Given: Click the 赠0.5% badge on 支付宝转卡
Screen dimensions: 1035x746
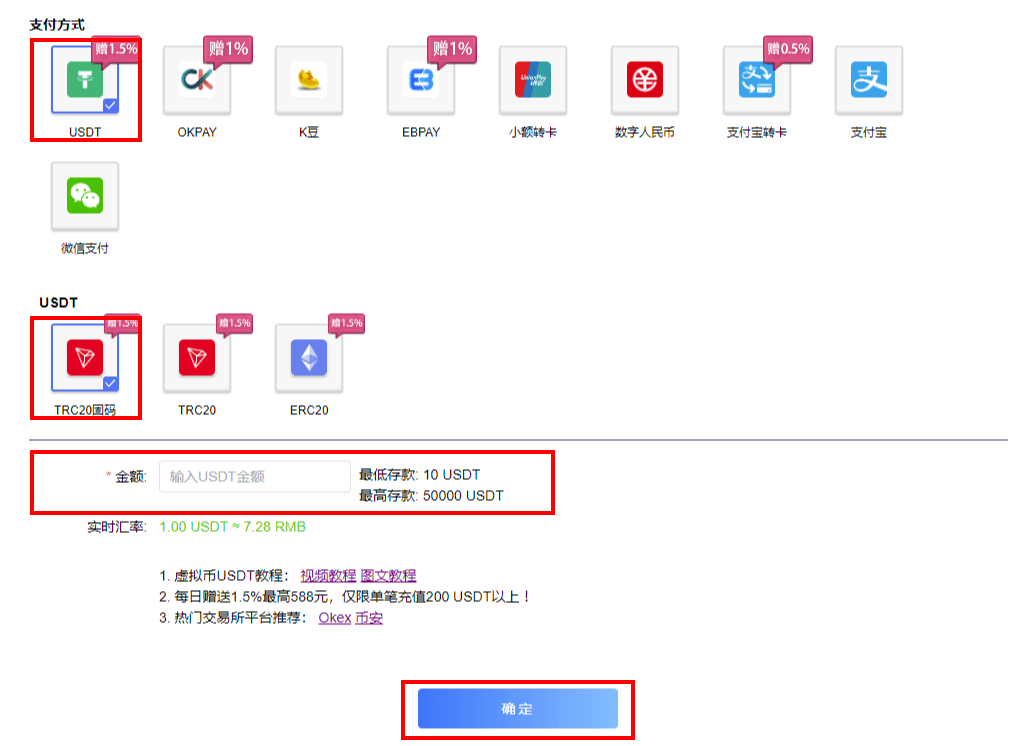Looking at the screenshot, I should coord(787,48).
